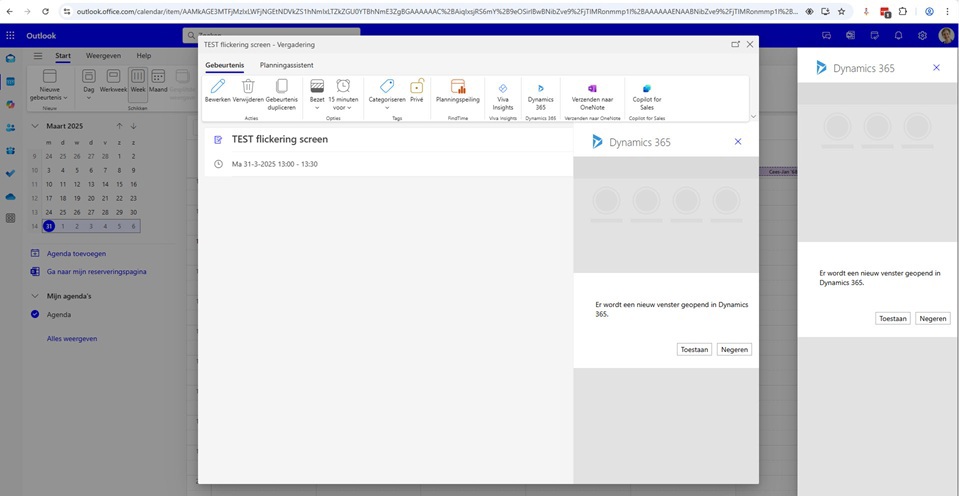Open Copilot app in left rail
The width and height of the screenshot is (959, 496).
(x=10, y=105)
